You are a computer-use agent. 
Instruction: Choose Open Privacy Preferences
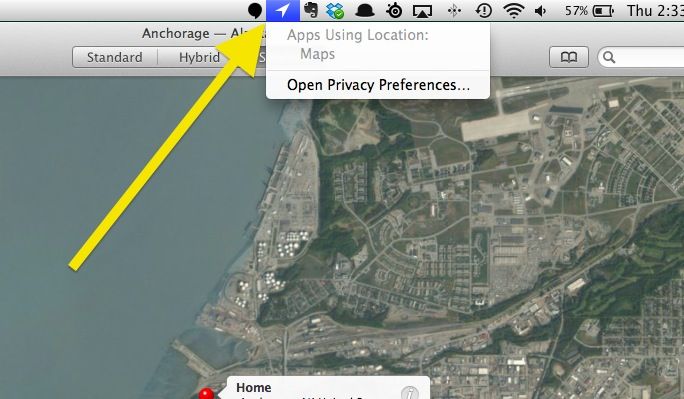[378, 85]
